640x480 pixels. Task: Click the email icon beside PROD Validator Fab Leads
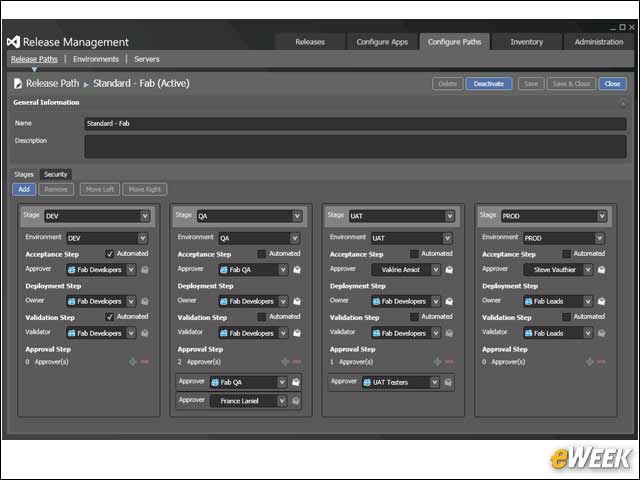(601, 333)
